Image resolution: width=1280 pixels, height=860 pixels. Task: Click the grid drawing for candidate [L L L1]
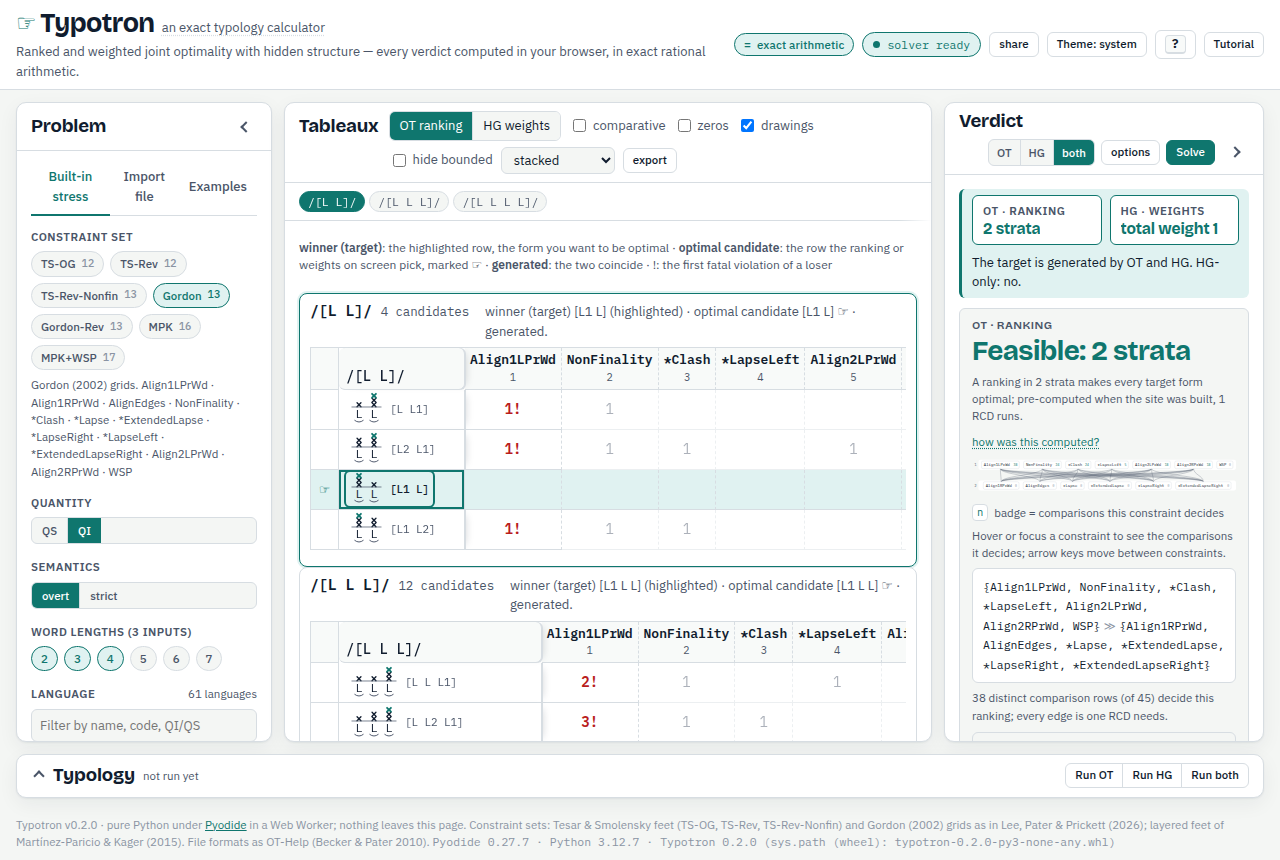tap(374, 682)
